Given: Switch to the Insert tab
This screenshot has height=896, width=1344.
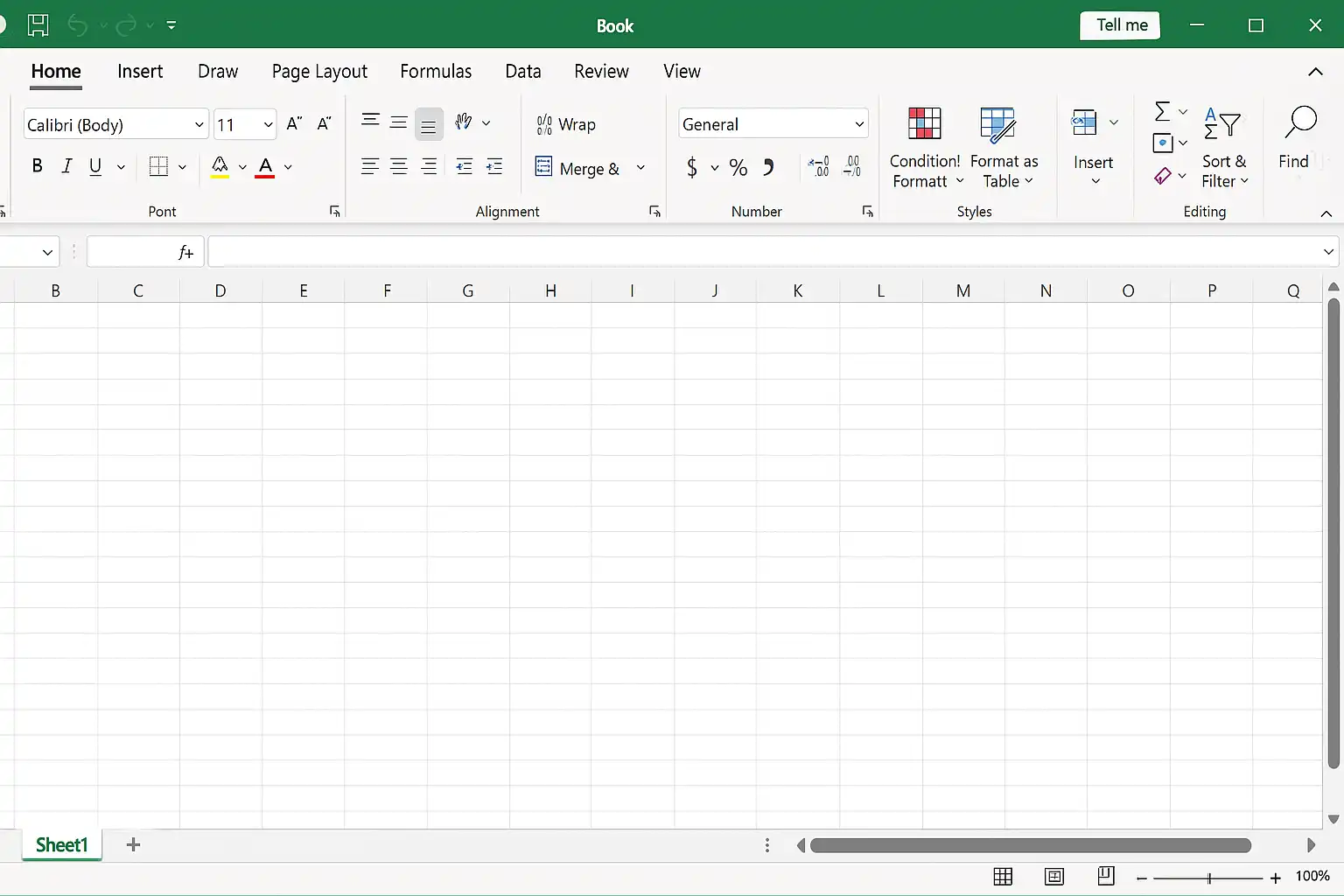Looking at the screenshot, I should [x=140, y=71].
